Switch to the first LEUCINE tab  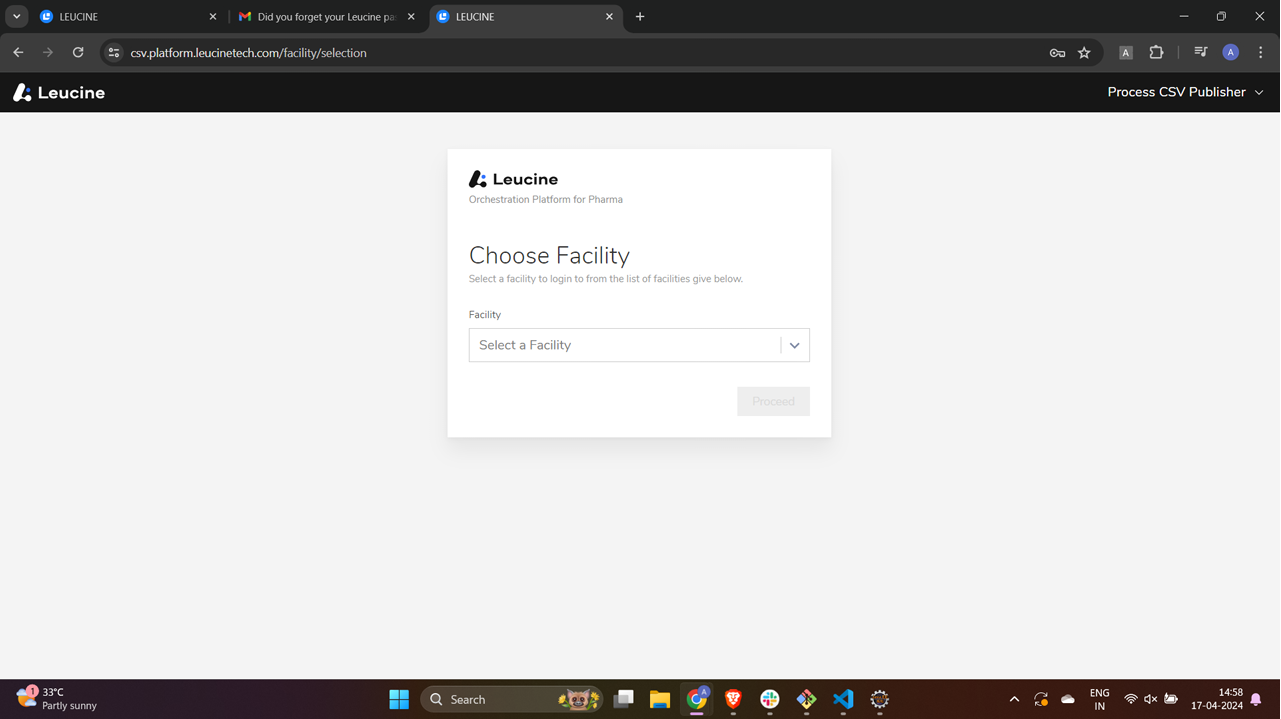[127, 17]
